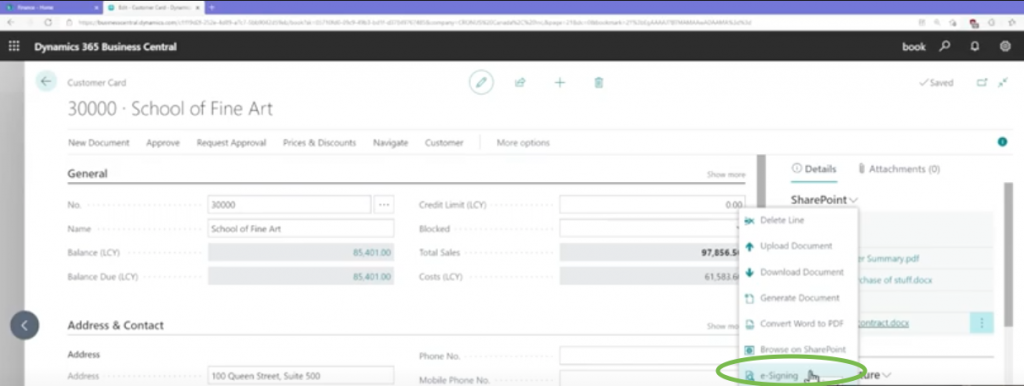Click the share icon beside edit
Screen dimensions: 1024x386
click(x=520, y=83)
